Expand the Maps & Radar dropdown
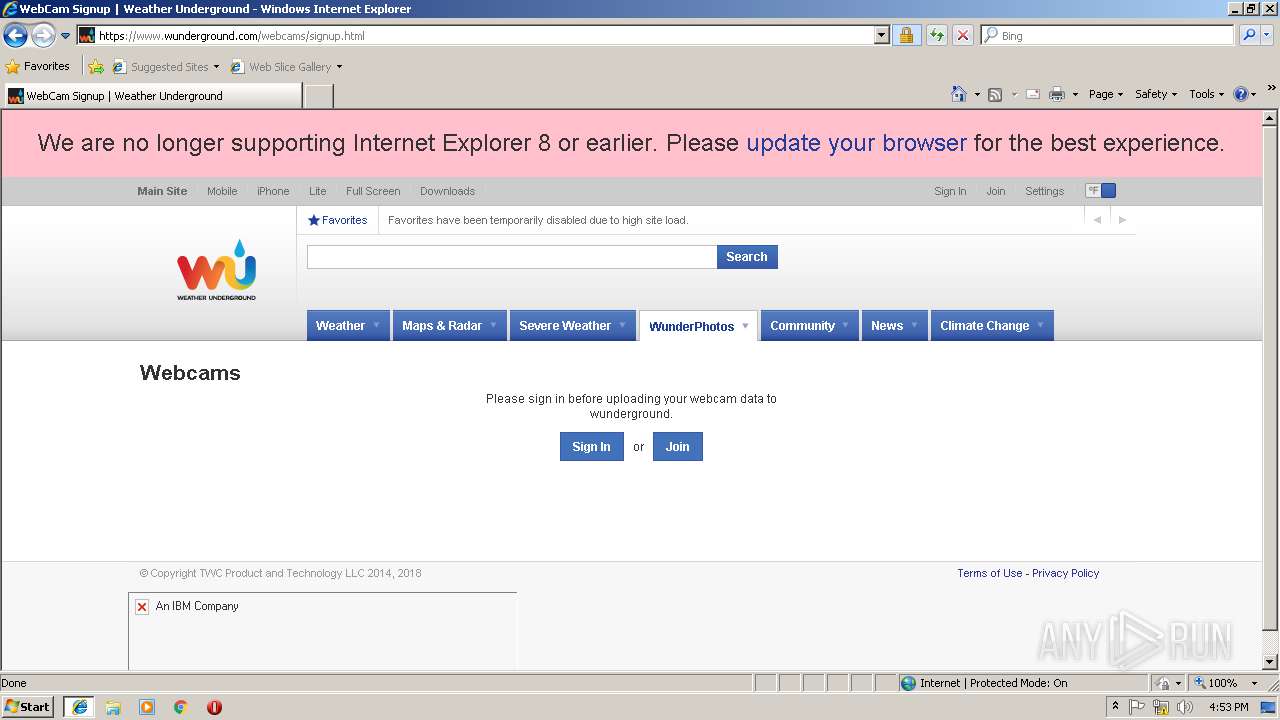 coord(493,325)
